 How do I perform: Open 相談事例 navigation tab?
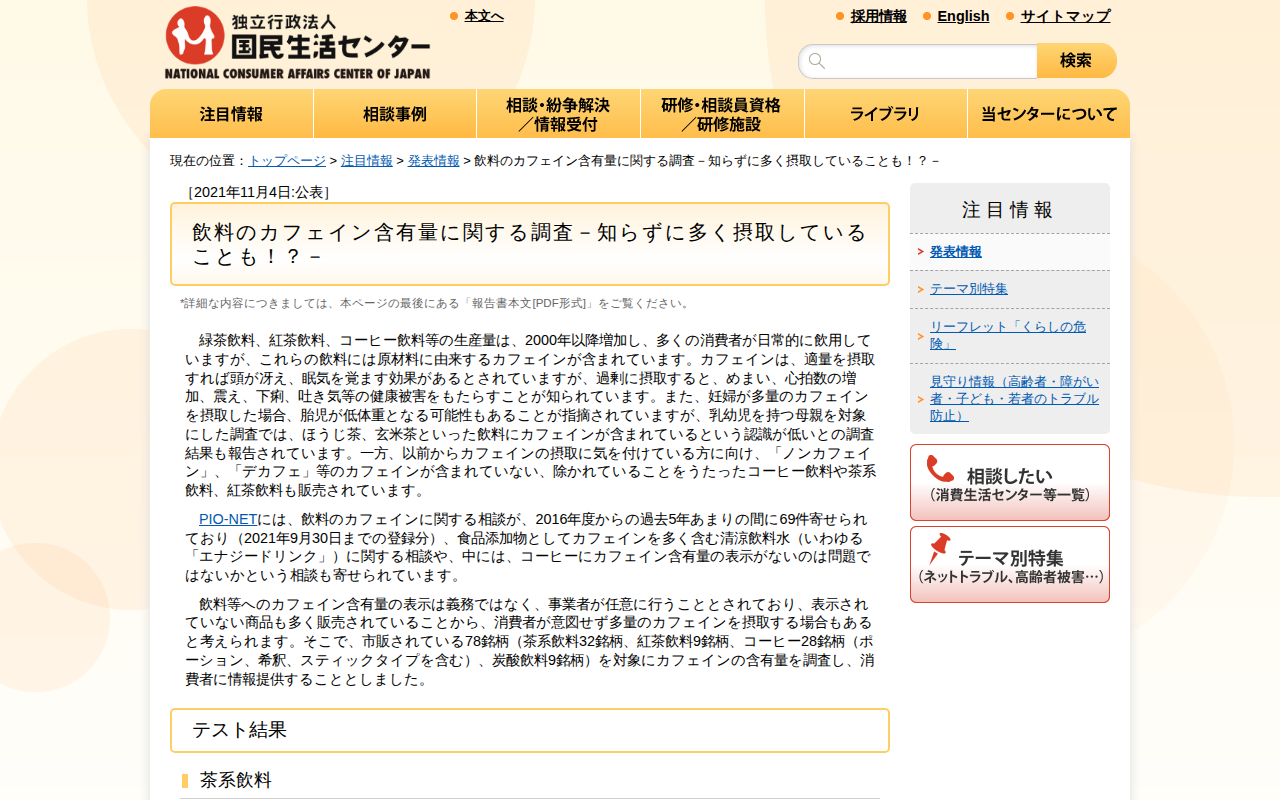(x=395, y=114)
